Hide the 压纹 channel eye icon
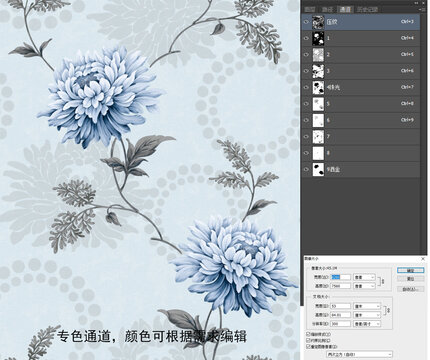430x360 pixels. click(306, 22)
